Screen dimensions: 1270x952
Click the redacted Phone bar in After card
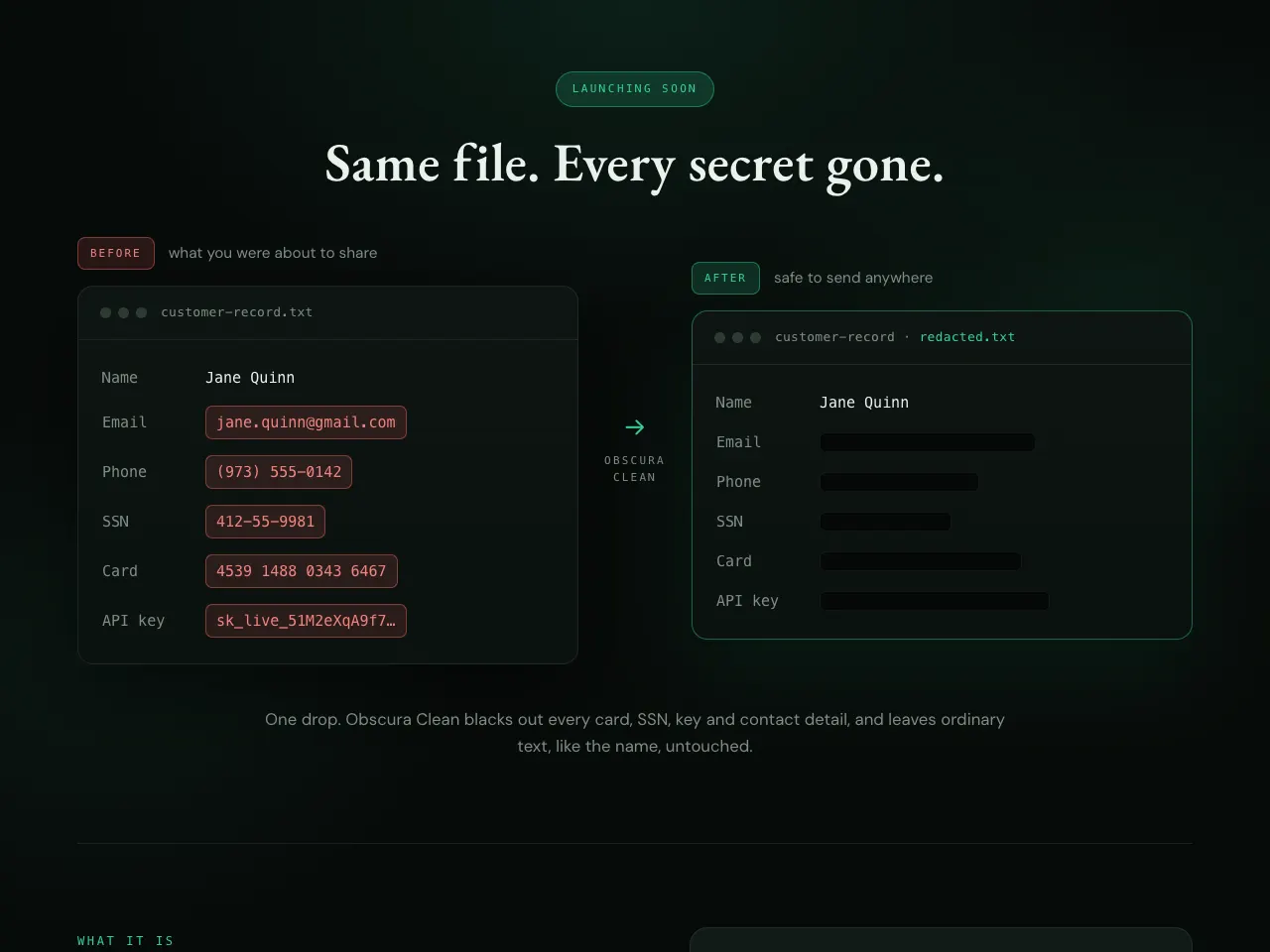point(899,482)
